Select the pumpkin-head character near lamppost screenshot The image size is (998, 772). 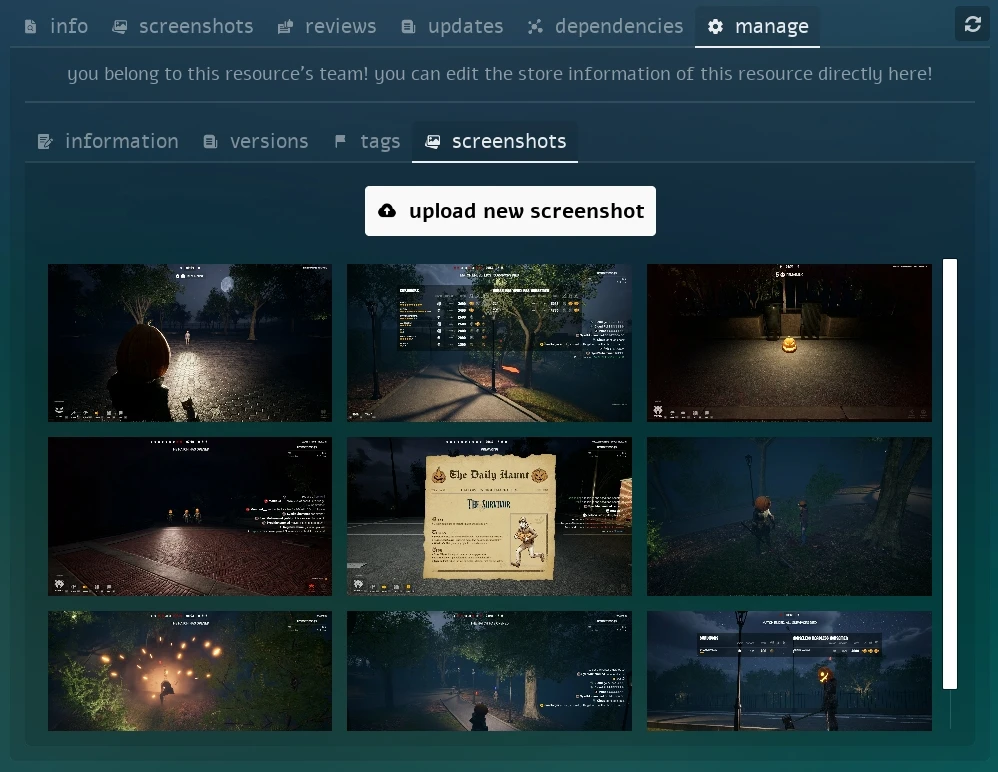[x=789, y=670]
